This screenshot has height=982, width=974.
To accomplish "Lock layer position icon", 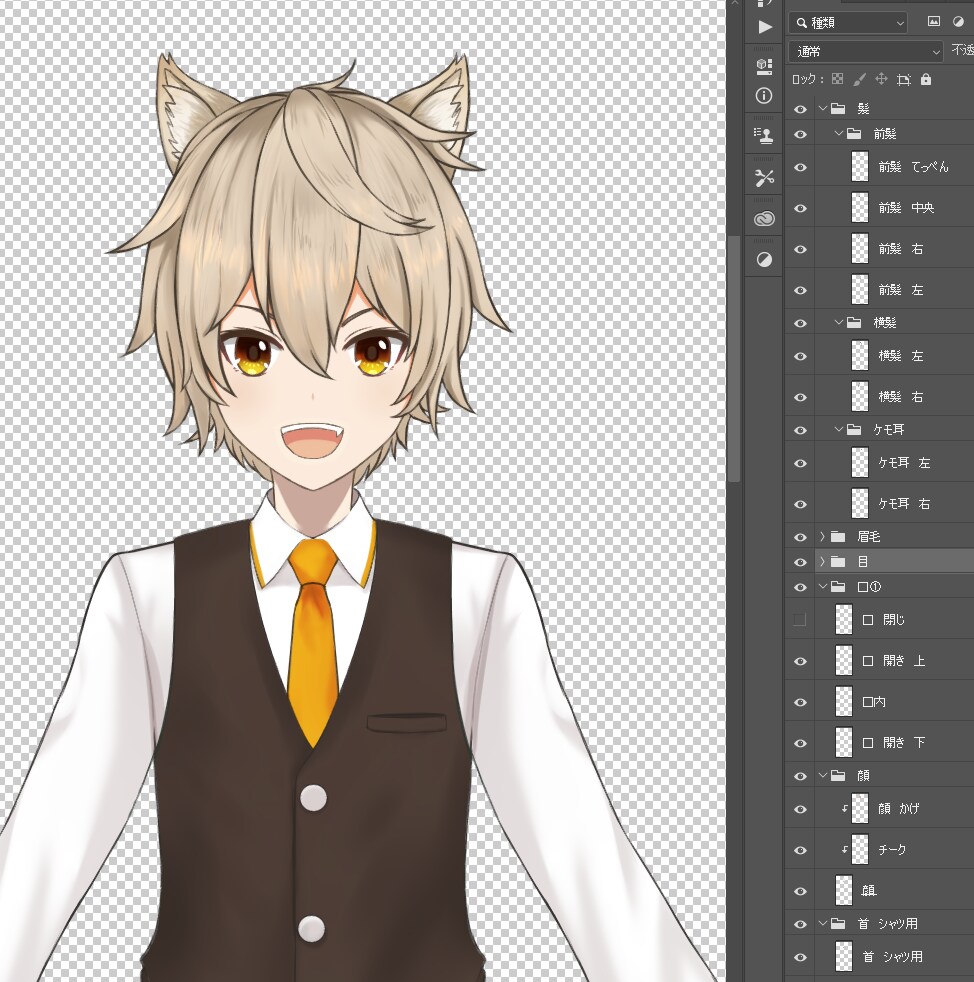I will click(881, 79).
